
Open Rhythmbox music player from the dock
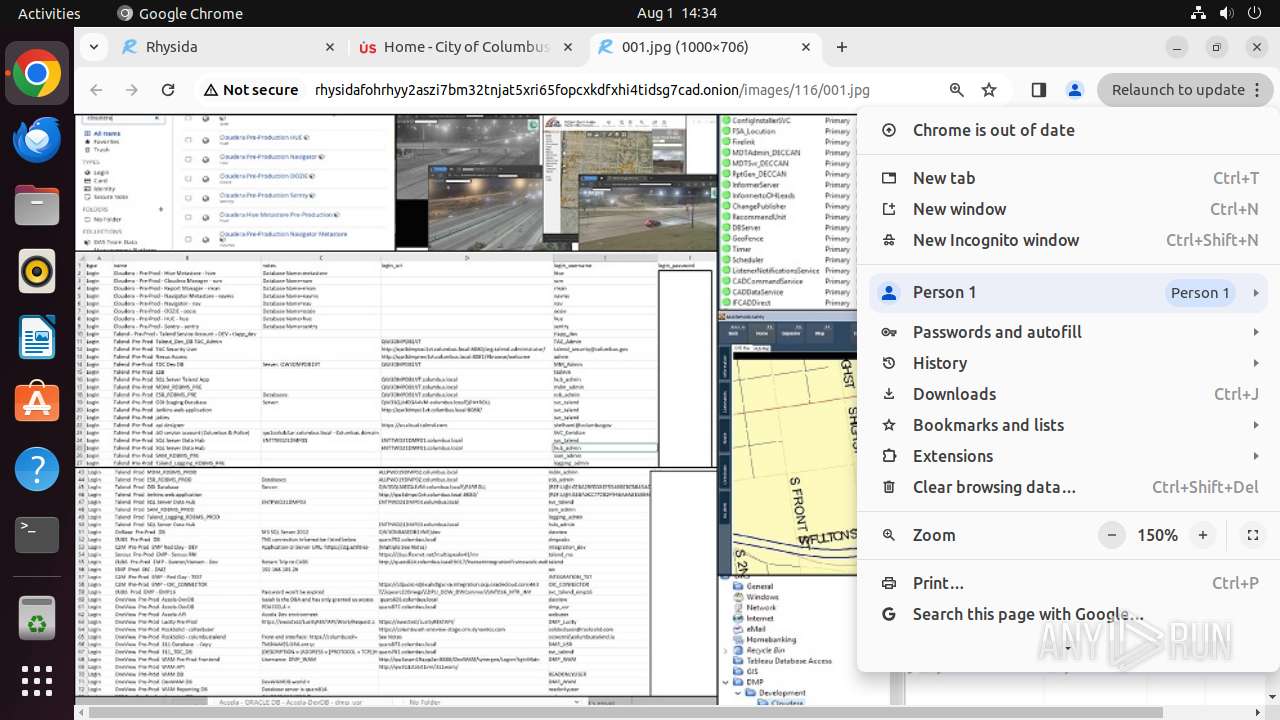[37, 272]
